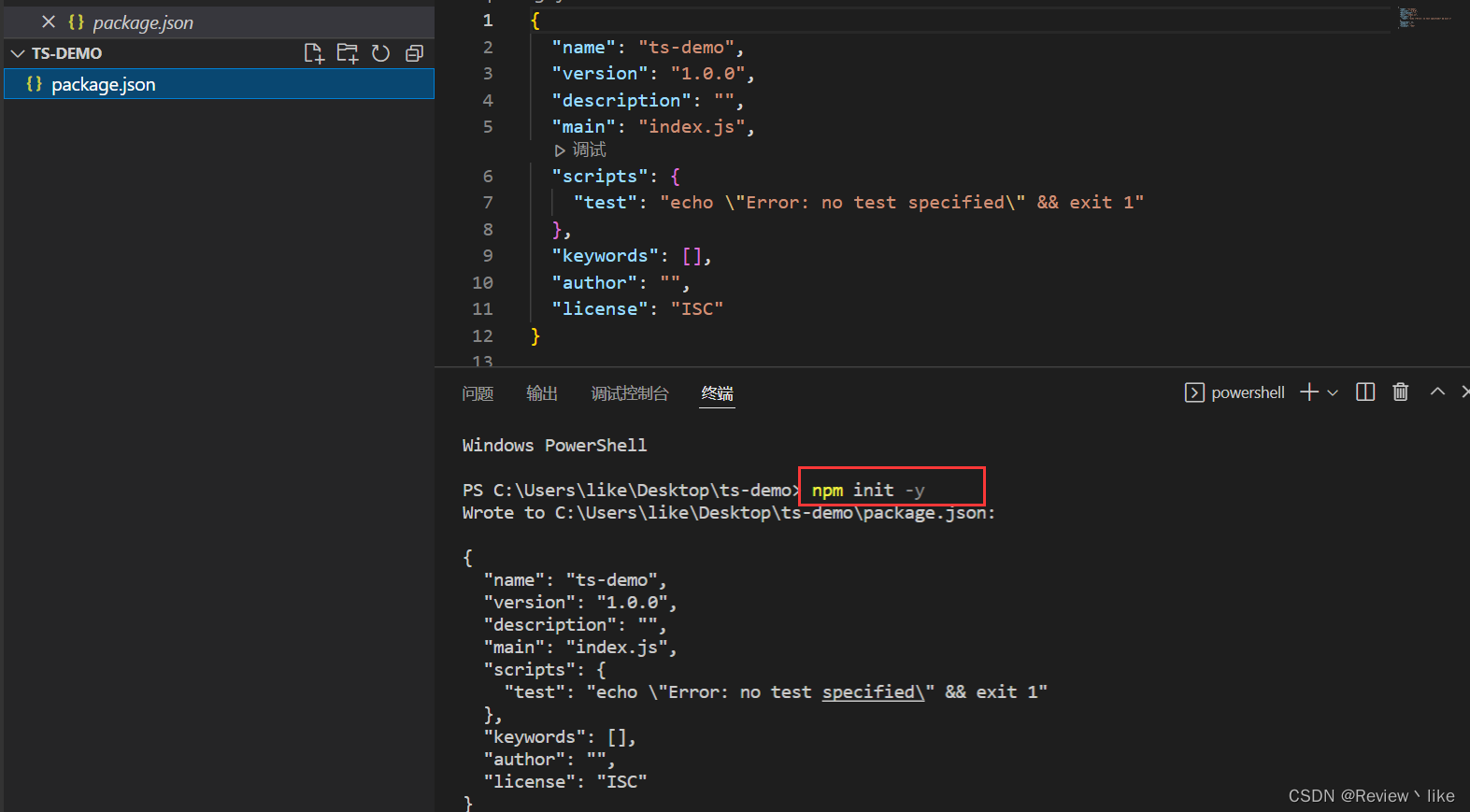Open the 调试控制台 debug console tab
This screenshot has height=812, width=1470.
pos(630,393)
